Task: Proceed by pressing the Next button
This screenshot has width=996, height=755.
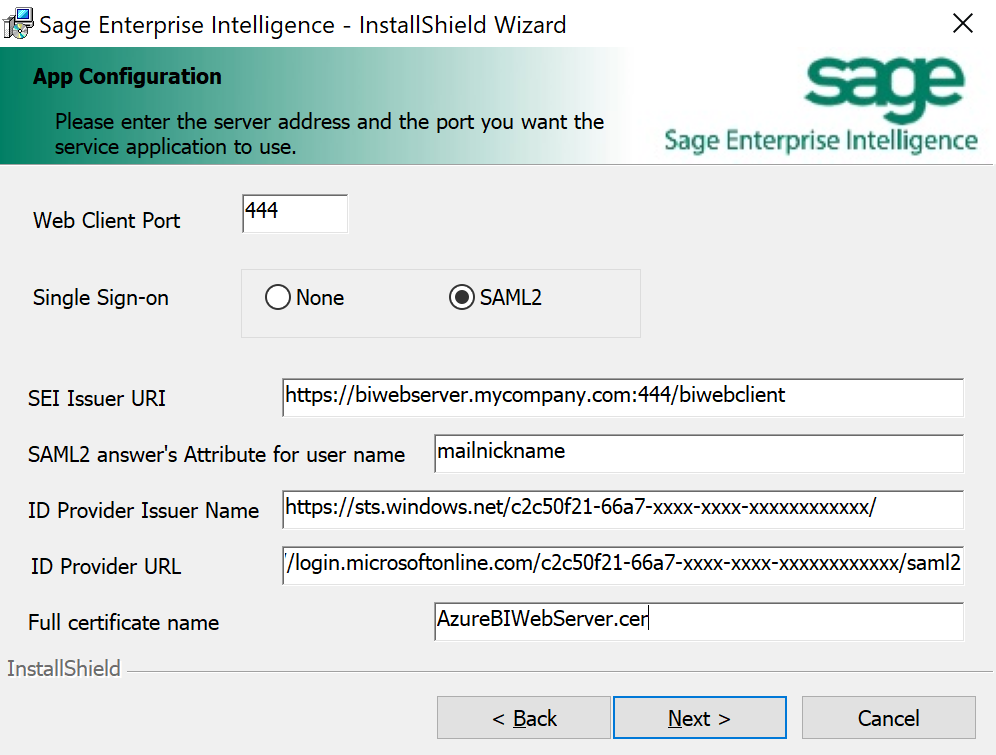Action: [699, 718]
